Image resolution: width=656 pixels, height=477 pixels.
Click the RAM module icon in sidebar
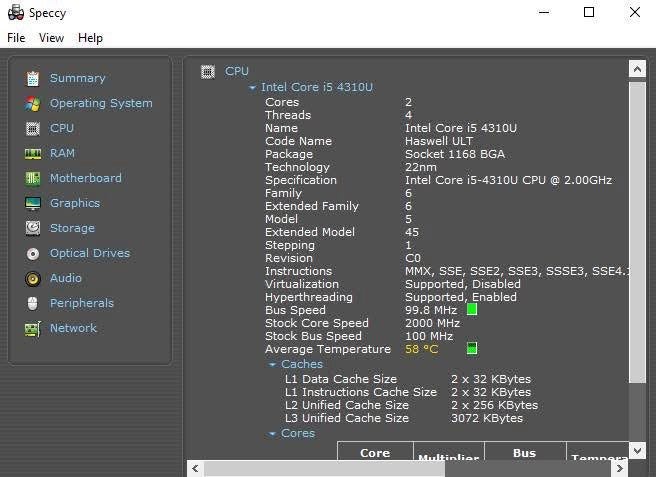tap(33, 154)
